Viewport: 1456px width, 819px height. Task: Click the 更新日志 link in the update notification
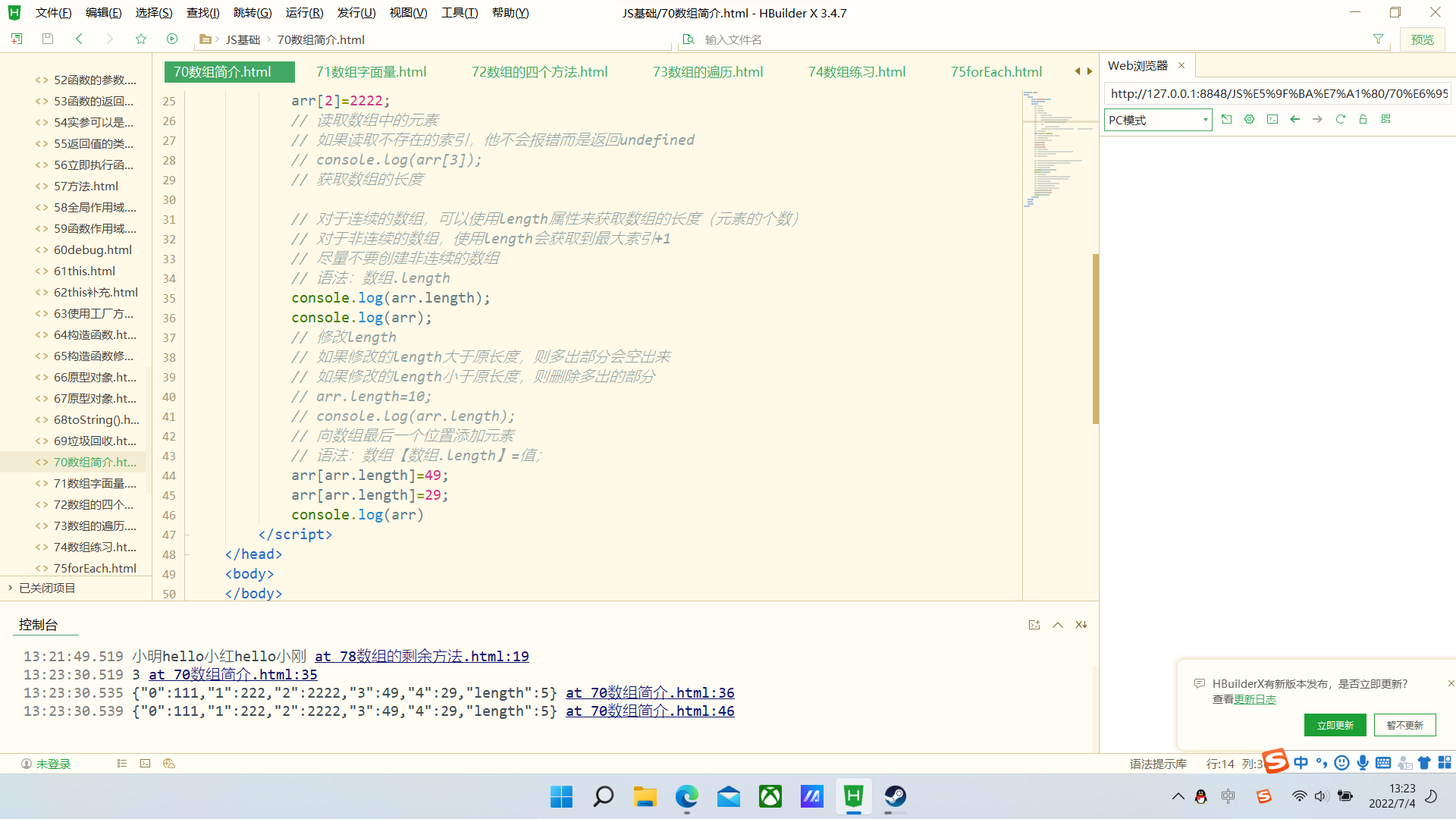tap(1255, 699)
